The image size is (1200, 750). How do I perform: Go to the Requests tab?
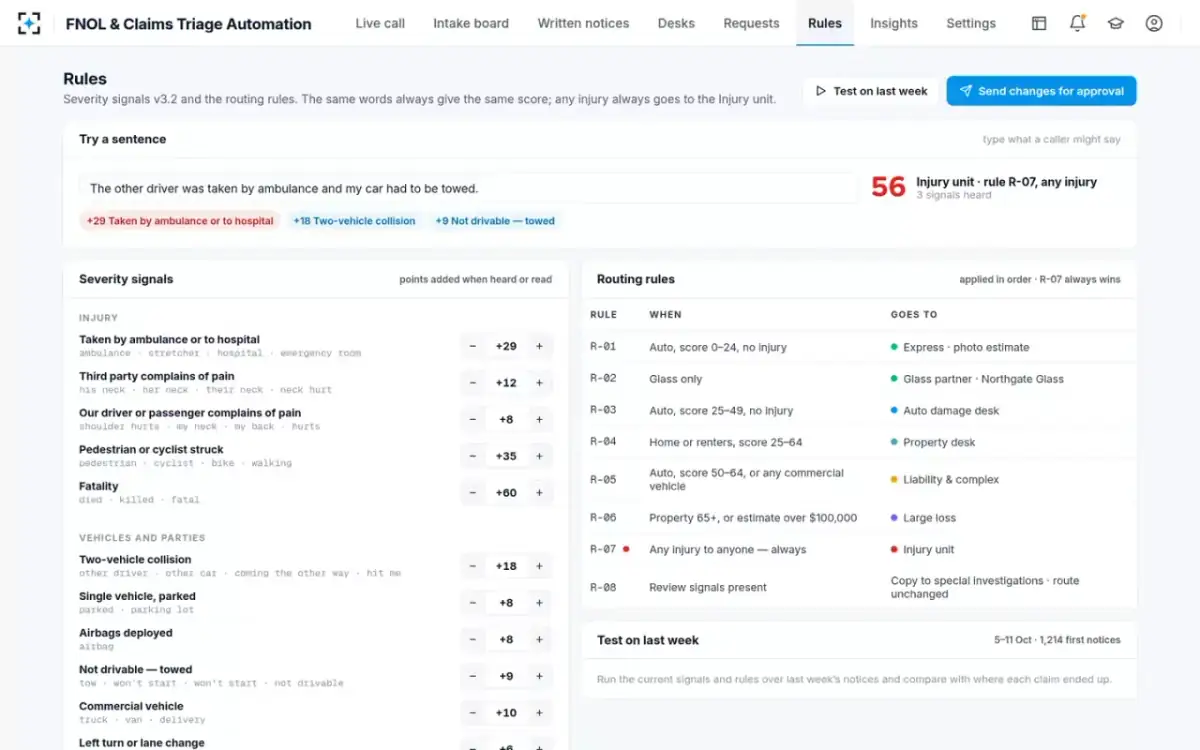tap(751, 23)
